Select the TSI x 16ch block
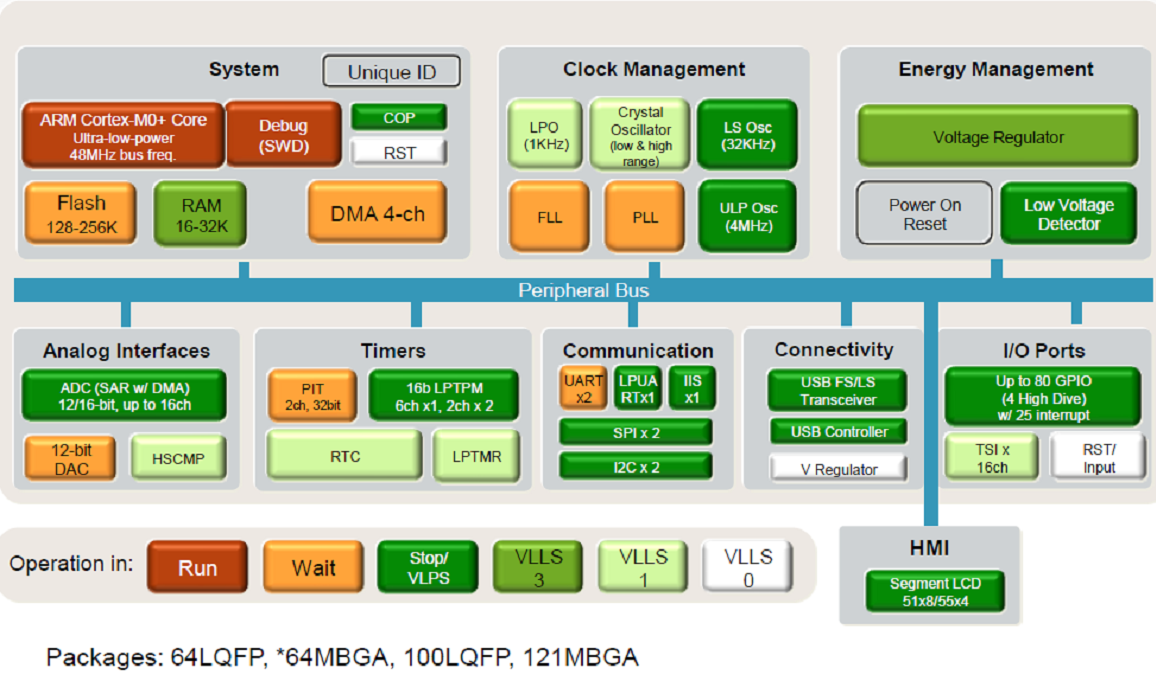 pos(992,457)
